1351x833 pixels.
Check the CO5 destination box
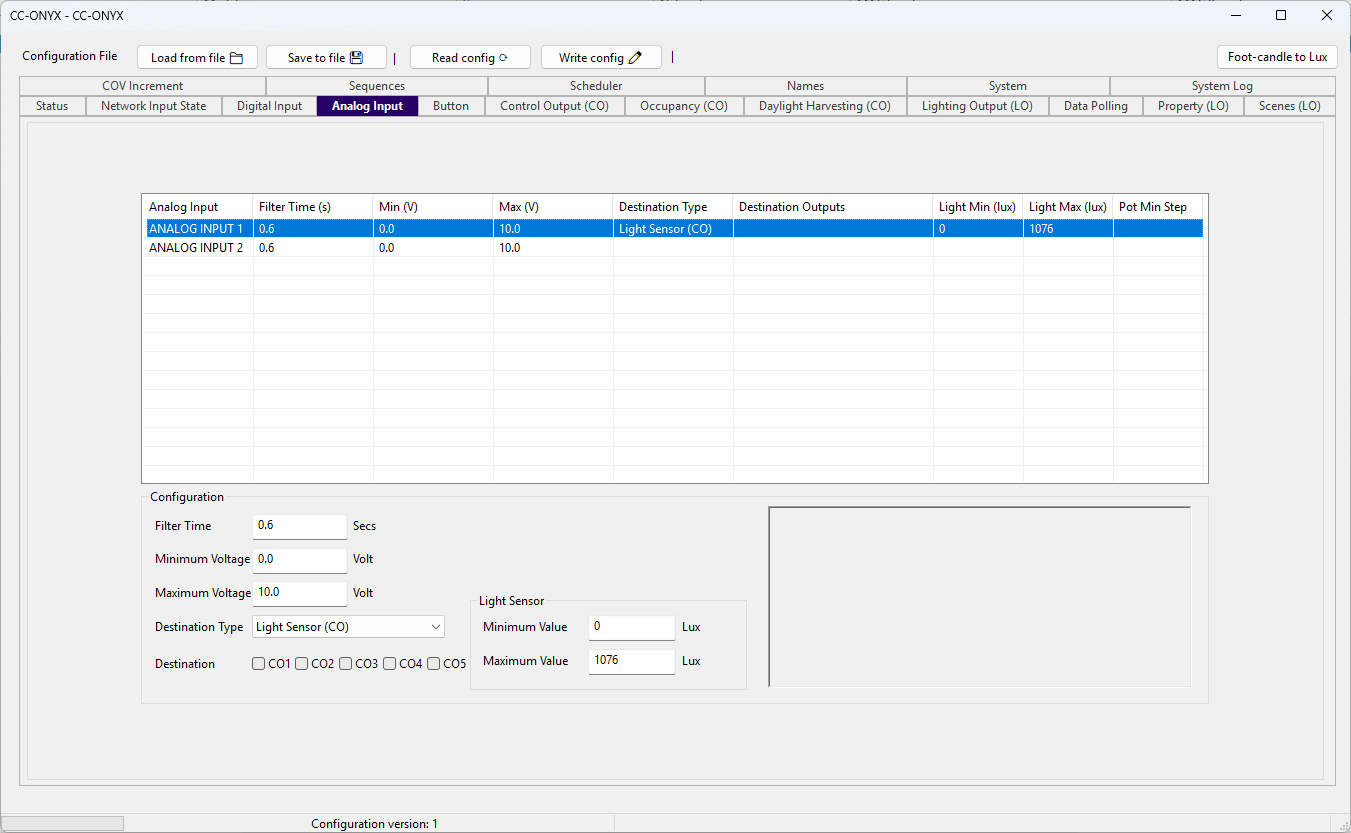click(x=434, y=664)
